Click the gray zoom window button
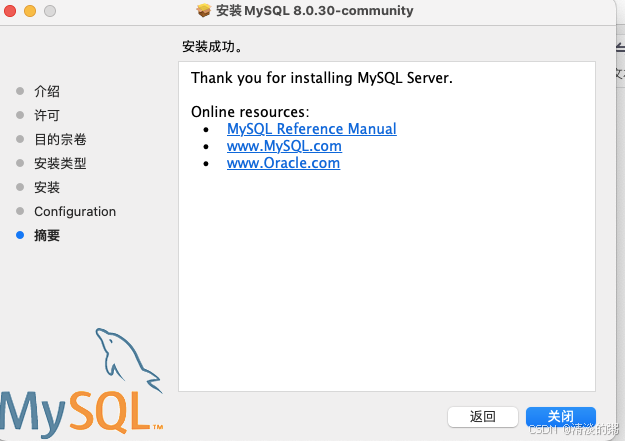625x441 pixels. [50, 11]
